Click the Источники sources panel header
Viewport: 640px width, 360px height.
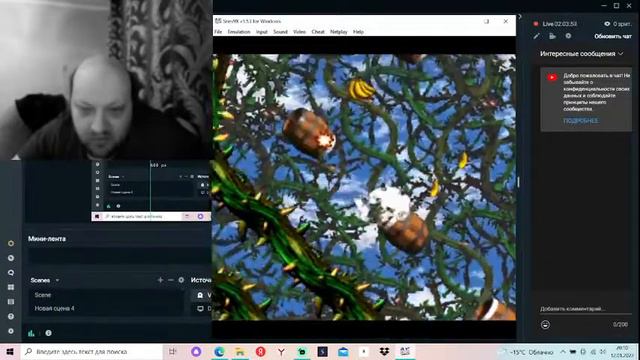(x=201, y=280)
